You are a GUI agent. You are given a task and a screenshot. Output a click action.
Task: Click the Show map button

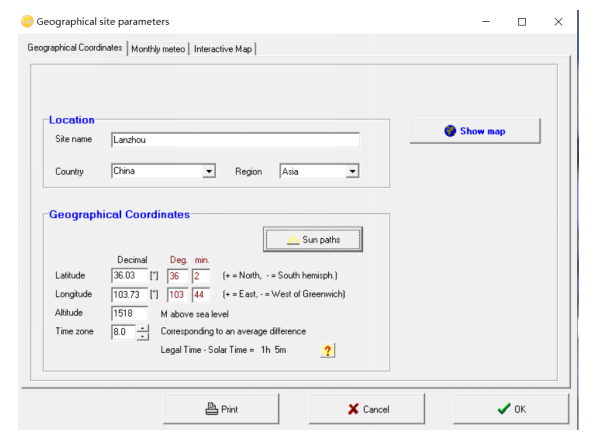475,131
